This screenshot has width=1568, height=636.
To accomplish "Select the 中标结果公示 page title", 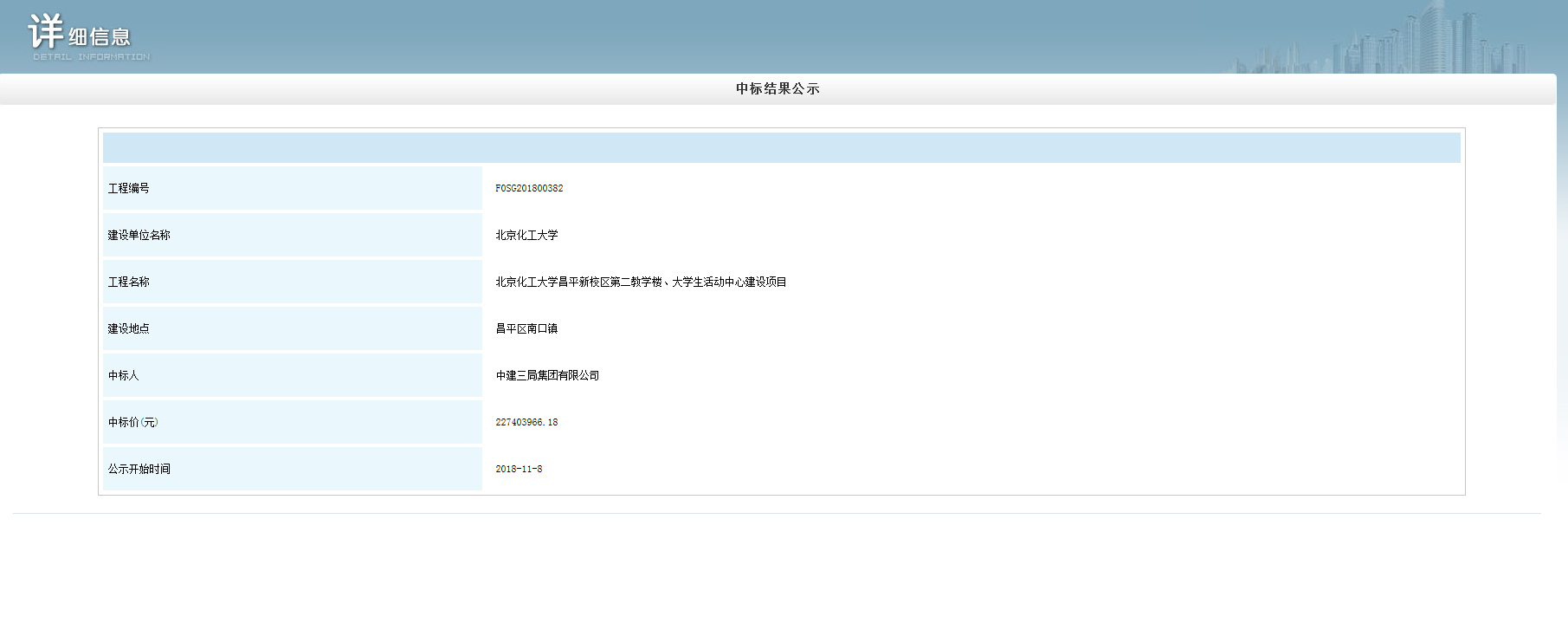I will [778, 88].
